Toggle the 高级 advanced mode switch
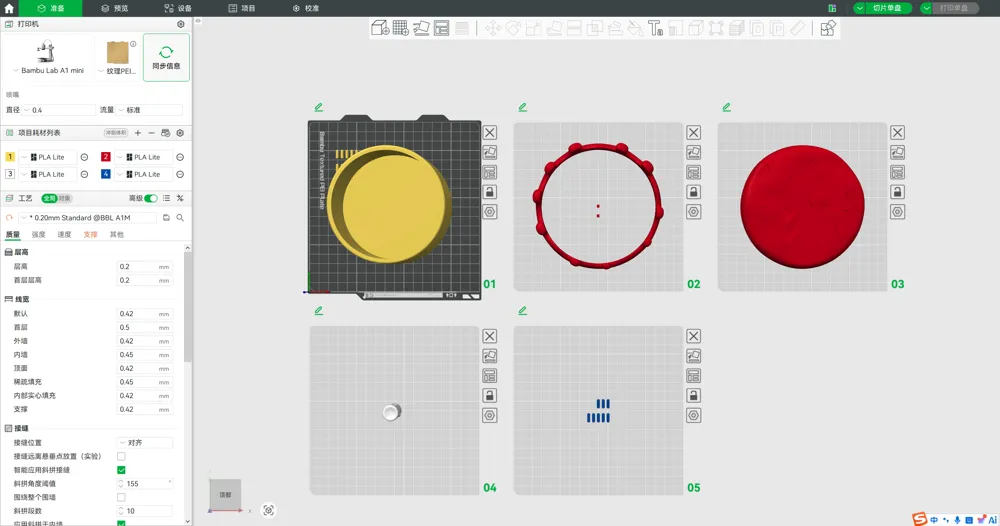 pyautogui.click(x=151, y=198)
